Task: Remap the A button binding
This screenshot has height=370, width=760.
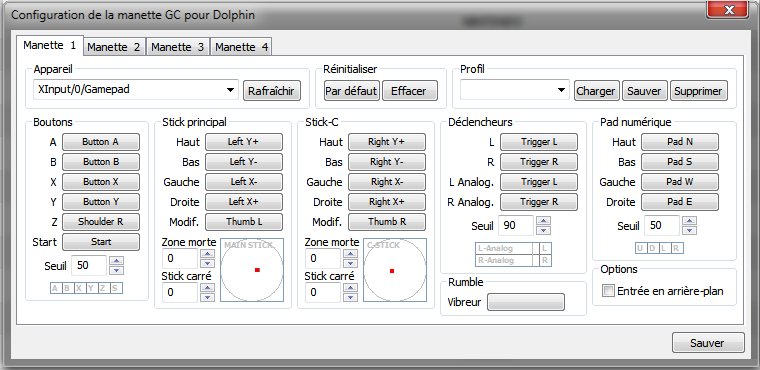Action: [x=101, y=142]
